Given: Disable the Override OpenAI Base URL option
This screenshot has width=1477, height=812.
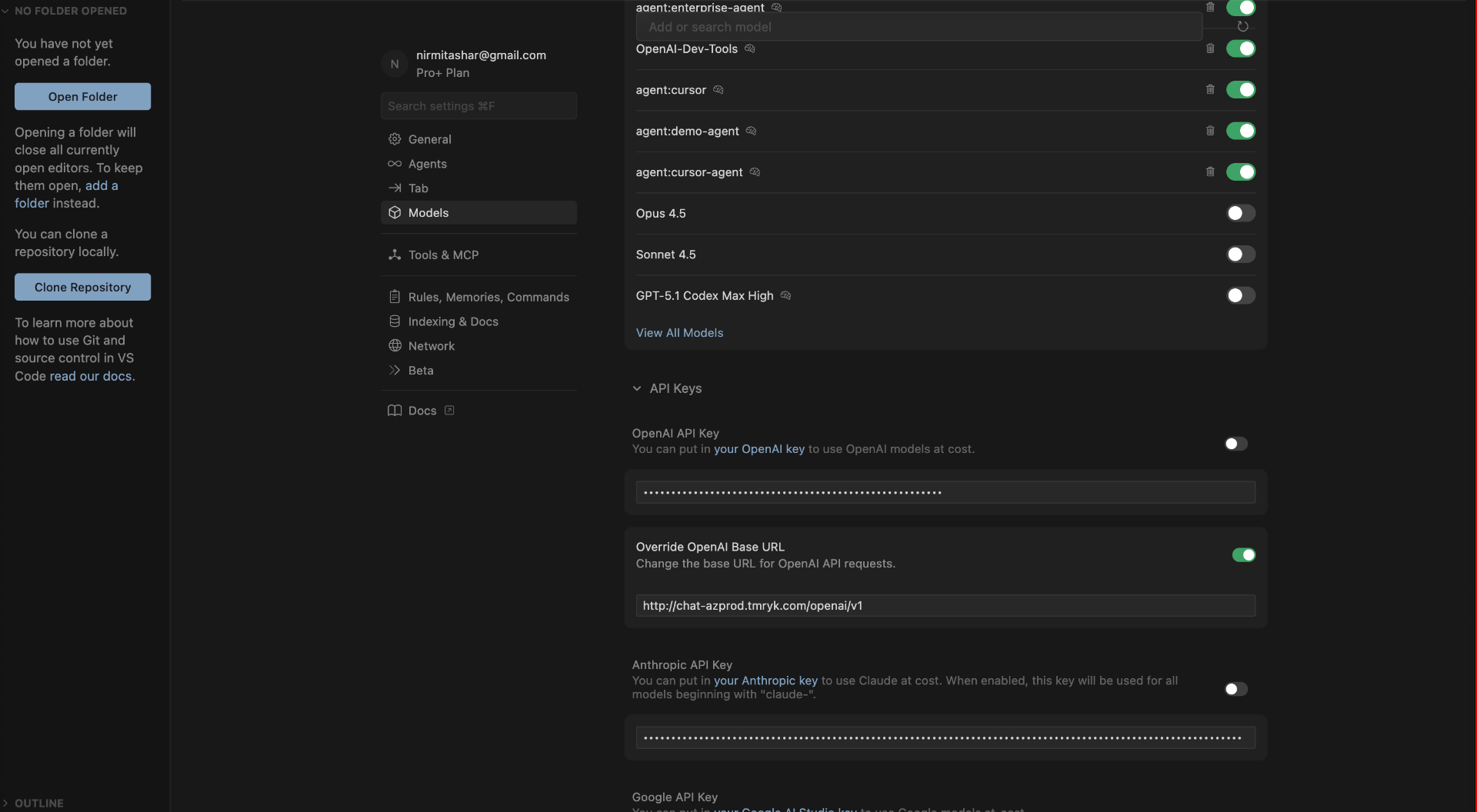Looking at the screenshot, I should click(1244, 554).
